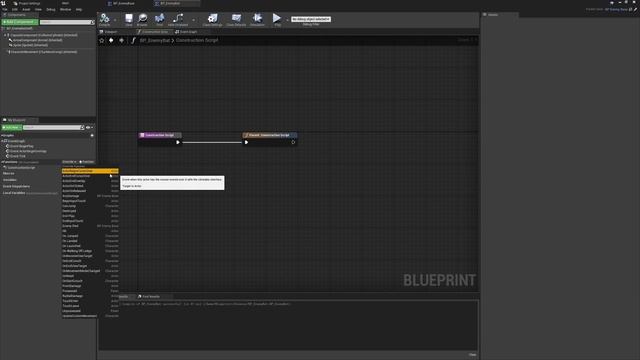The height and width of the screenshot is (360, 640).
Task: Switch to the BP_EnemyBase editor tab
Action: (121, 3)
